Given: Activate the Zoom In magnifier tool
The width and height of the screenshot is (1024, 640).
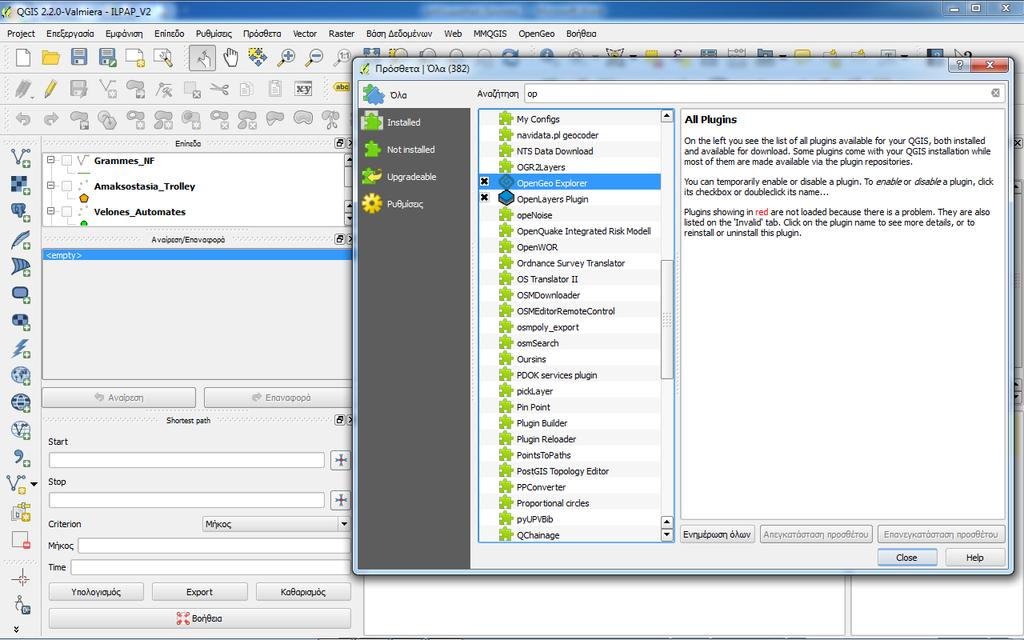Looking at the screenshot, I should pos(286,58).
